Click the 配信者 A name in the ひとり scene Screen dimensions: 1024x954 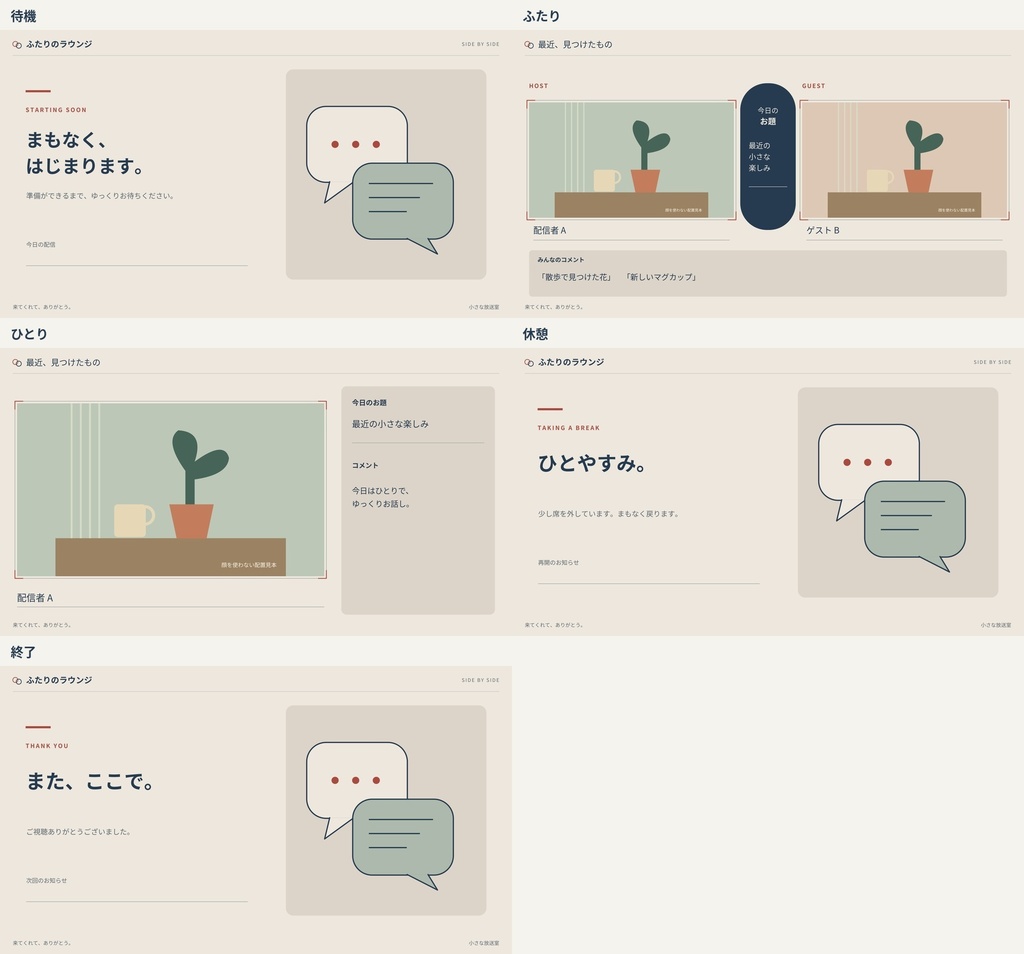(x=35, y=598)
